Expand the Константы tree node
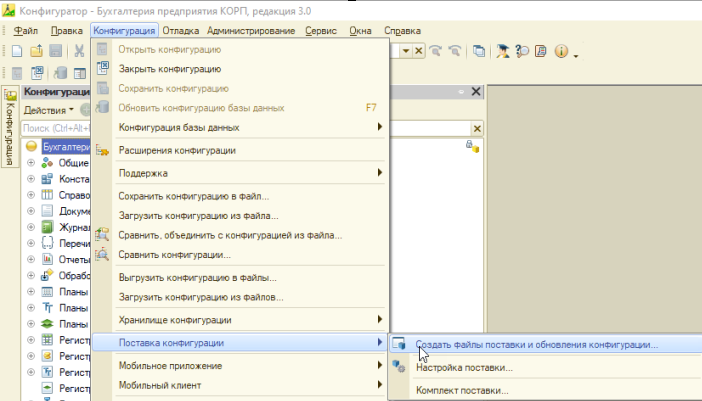This screenshot has height=401, width=702. pos(31,179)
